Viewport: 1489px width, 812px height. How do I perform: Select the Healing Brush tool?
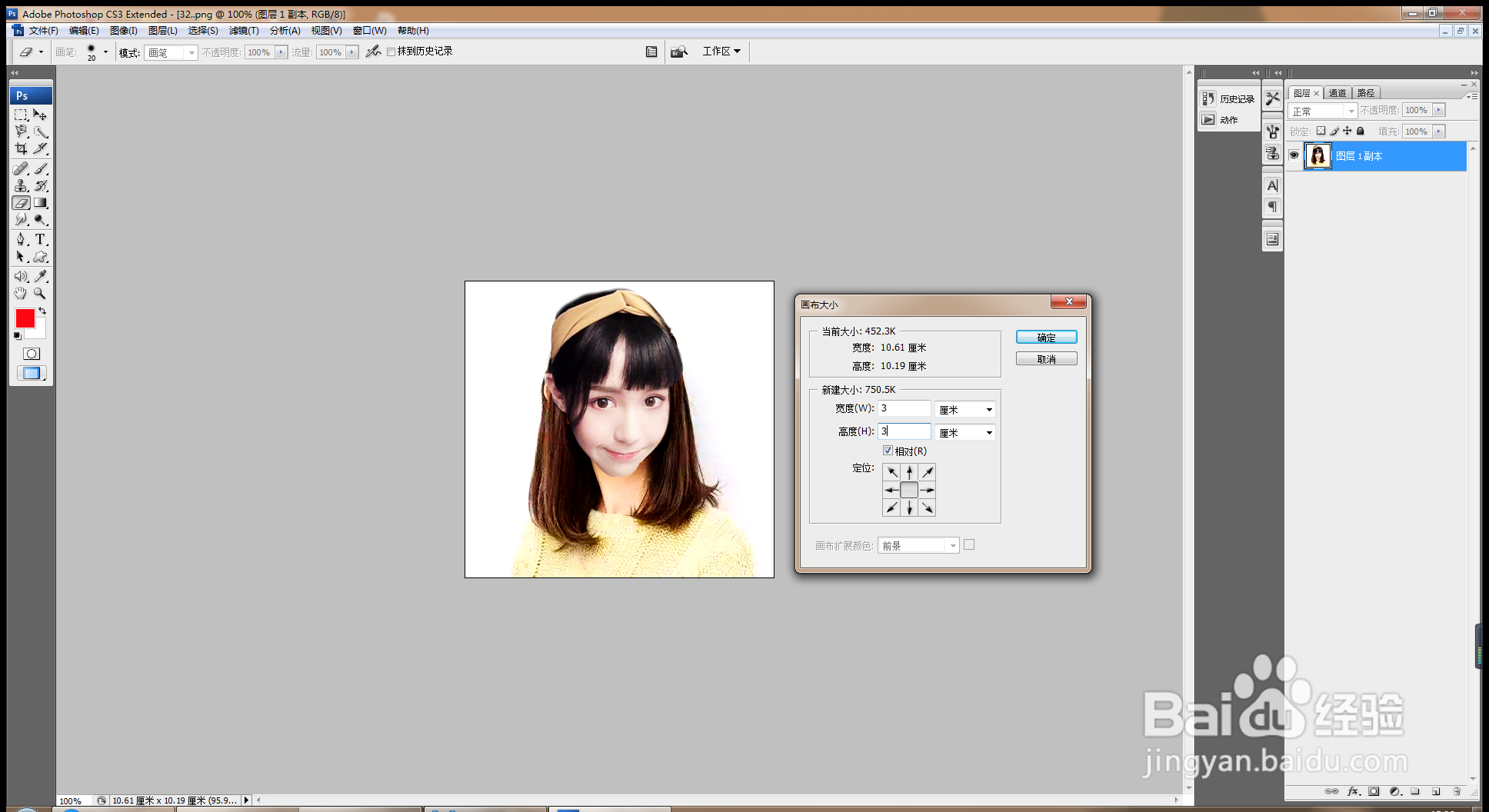pyautogui.click(x=21, y=168)
